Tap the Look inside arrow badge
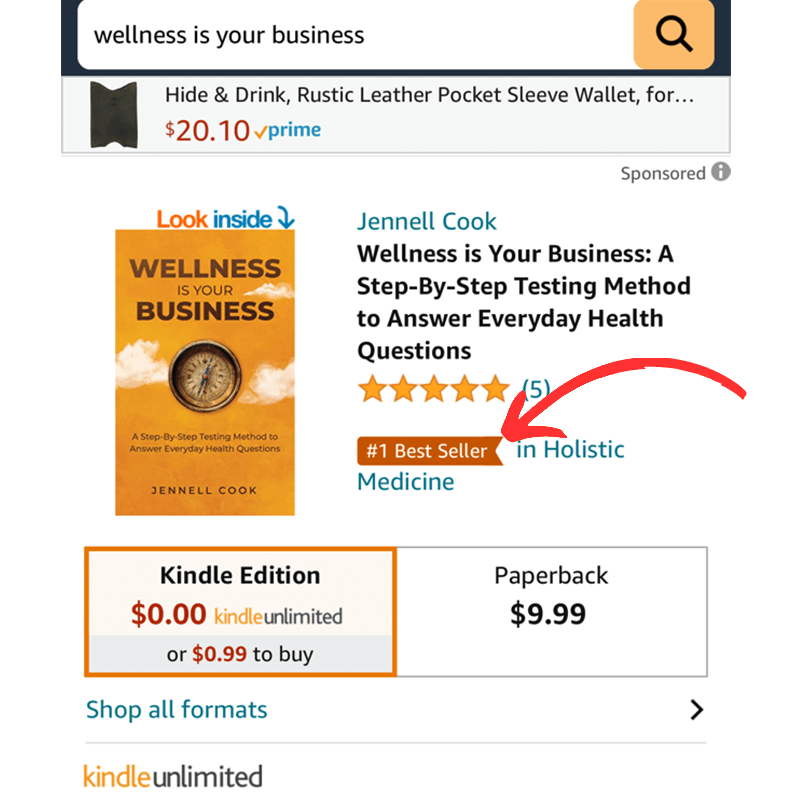Screen dimensions: 800x800 point(226,218)
